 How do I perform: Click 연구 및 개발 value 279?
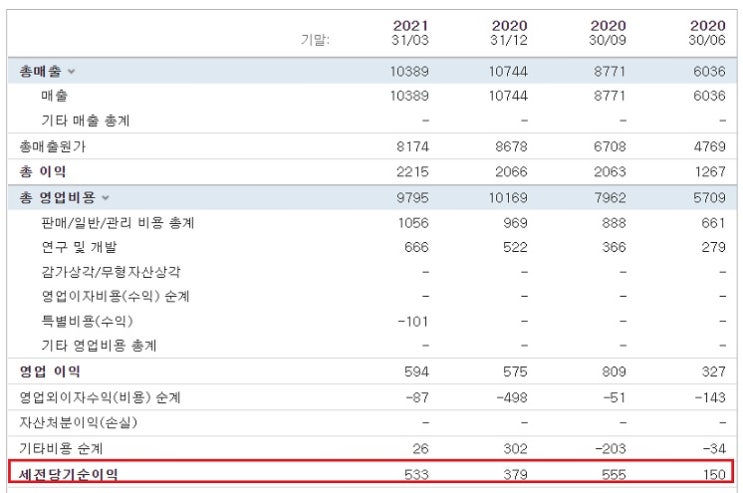tap(714, 247)
